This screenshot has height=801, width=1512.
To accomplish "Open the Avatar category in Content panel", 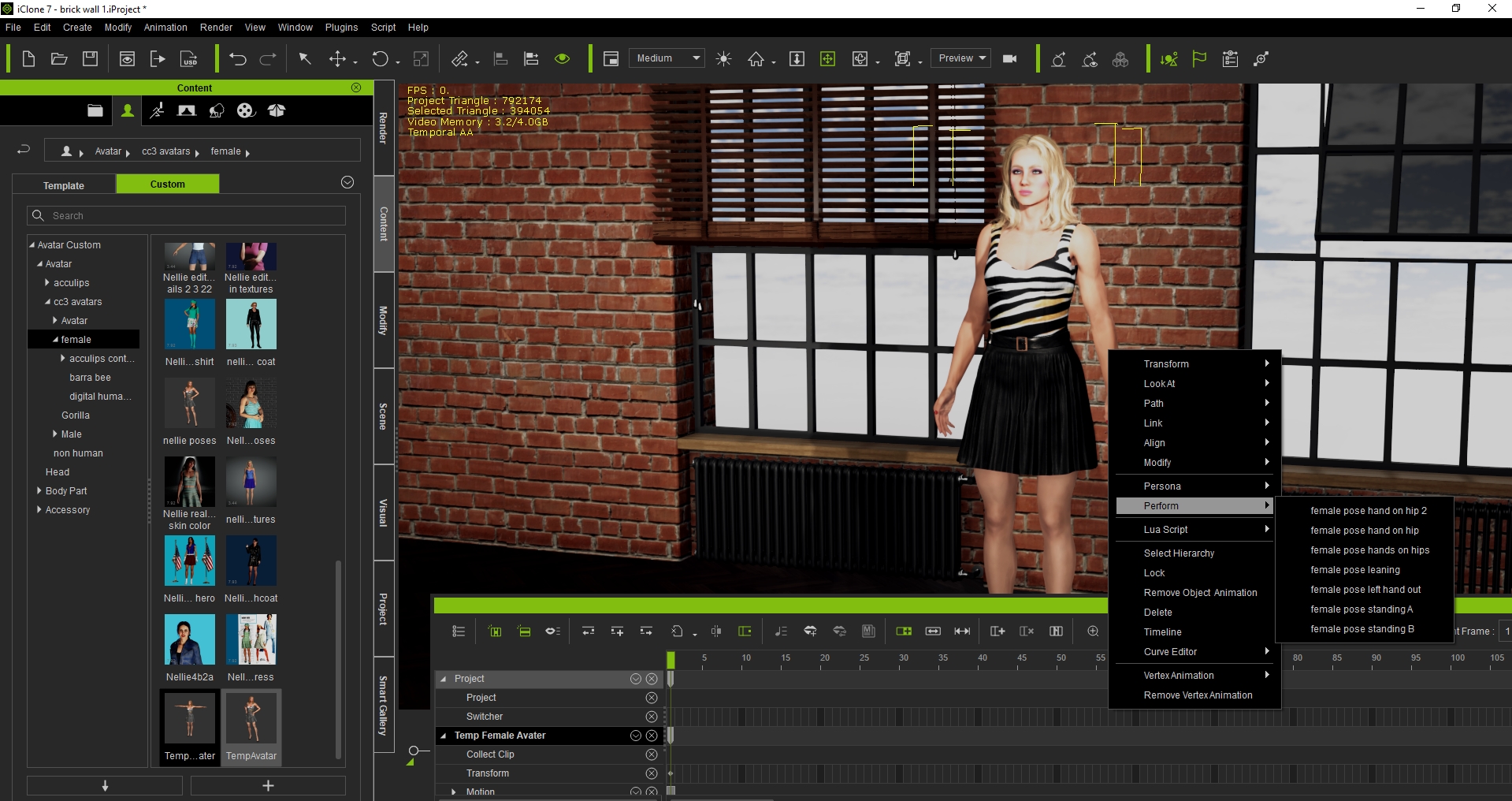I will click(x=128, y=110).
